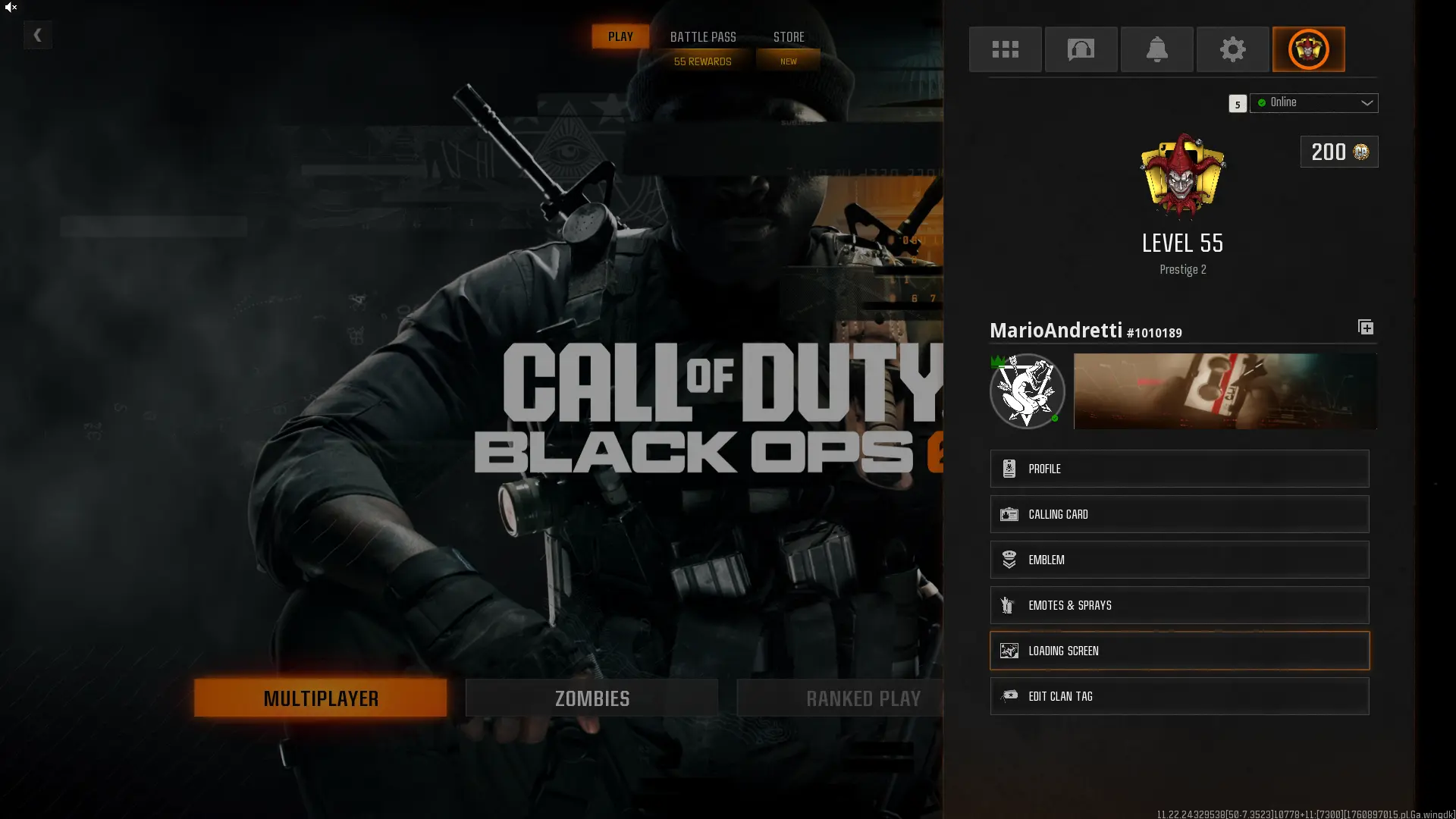
Task: Click the copy player ID icon
Action: (x=1365, y=328)
